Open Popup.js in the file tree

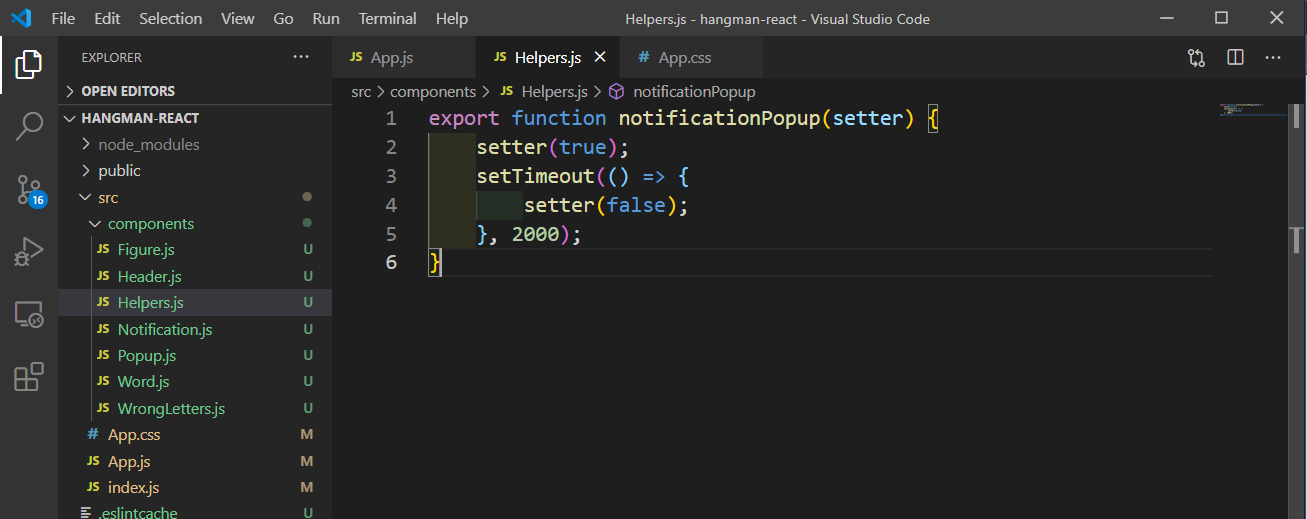click(195, 356)
